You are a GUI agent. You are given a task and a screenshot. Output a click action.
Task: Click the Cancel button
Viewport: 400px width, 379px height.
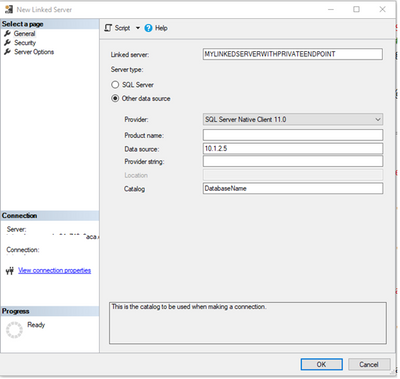click(x=369, y=364)
